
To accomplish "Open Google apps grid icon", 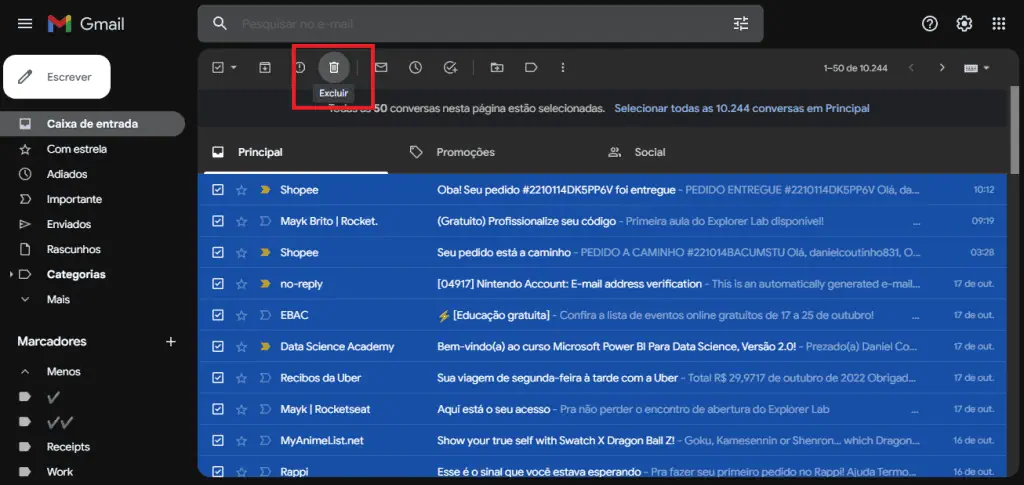I will coord(999,24).
